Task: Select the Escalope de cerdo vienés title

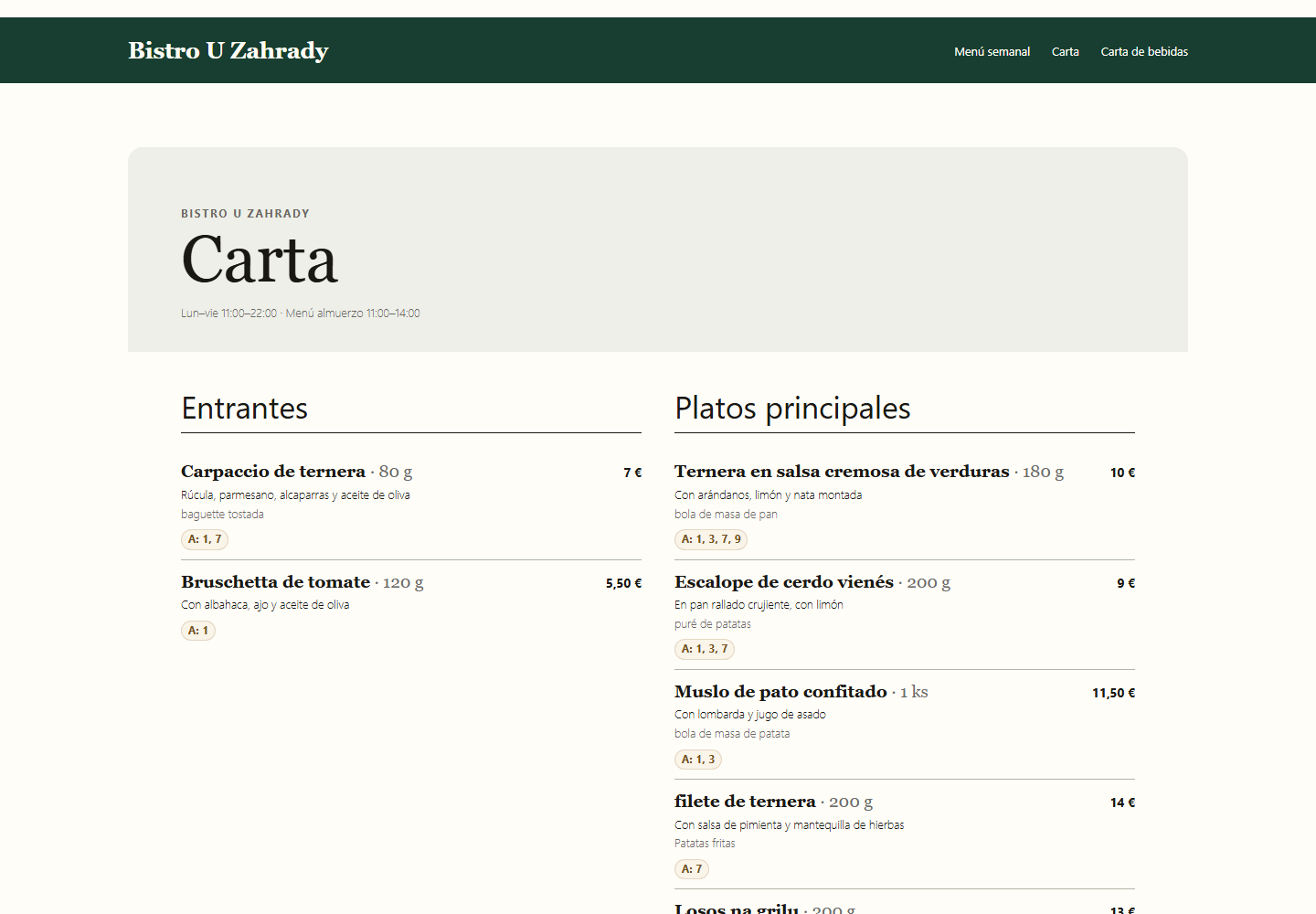Action: click(x=784, y=582)
